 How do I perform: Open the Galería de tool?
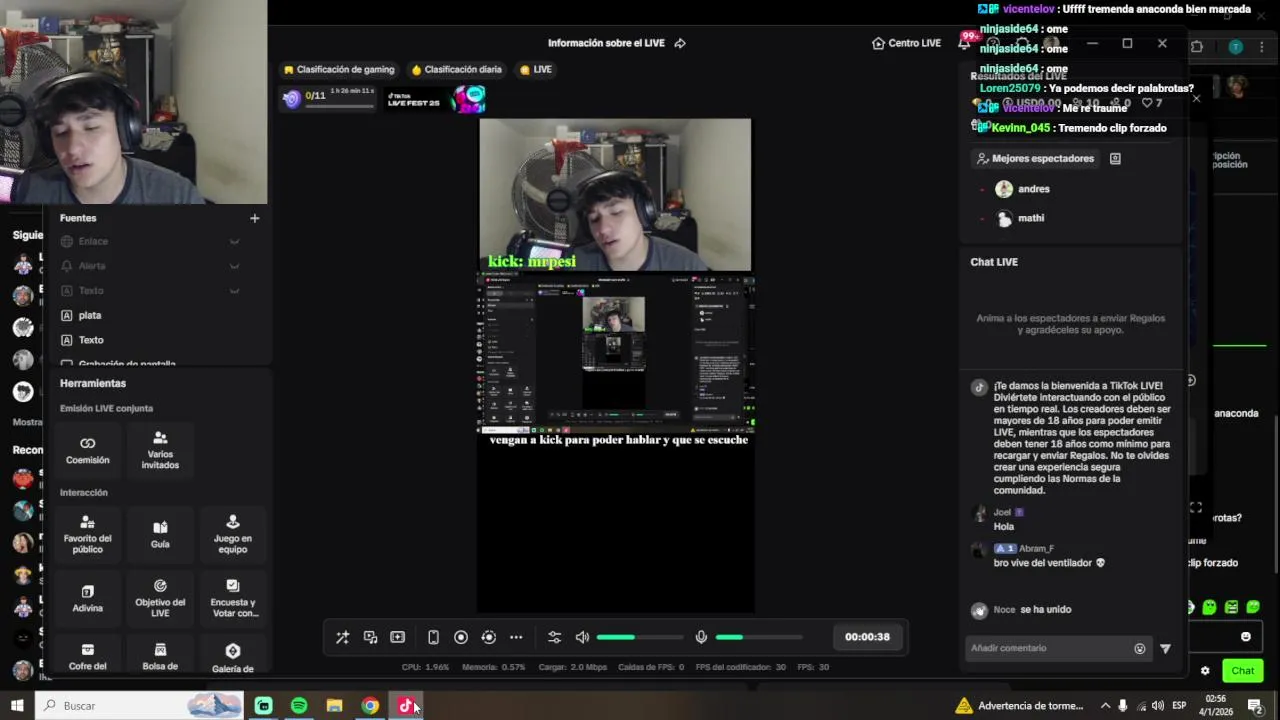coord(232,656)
